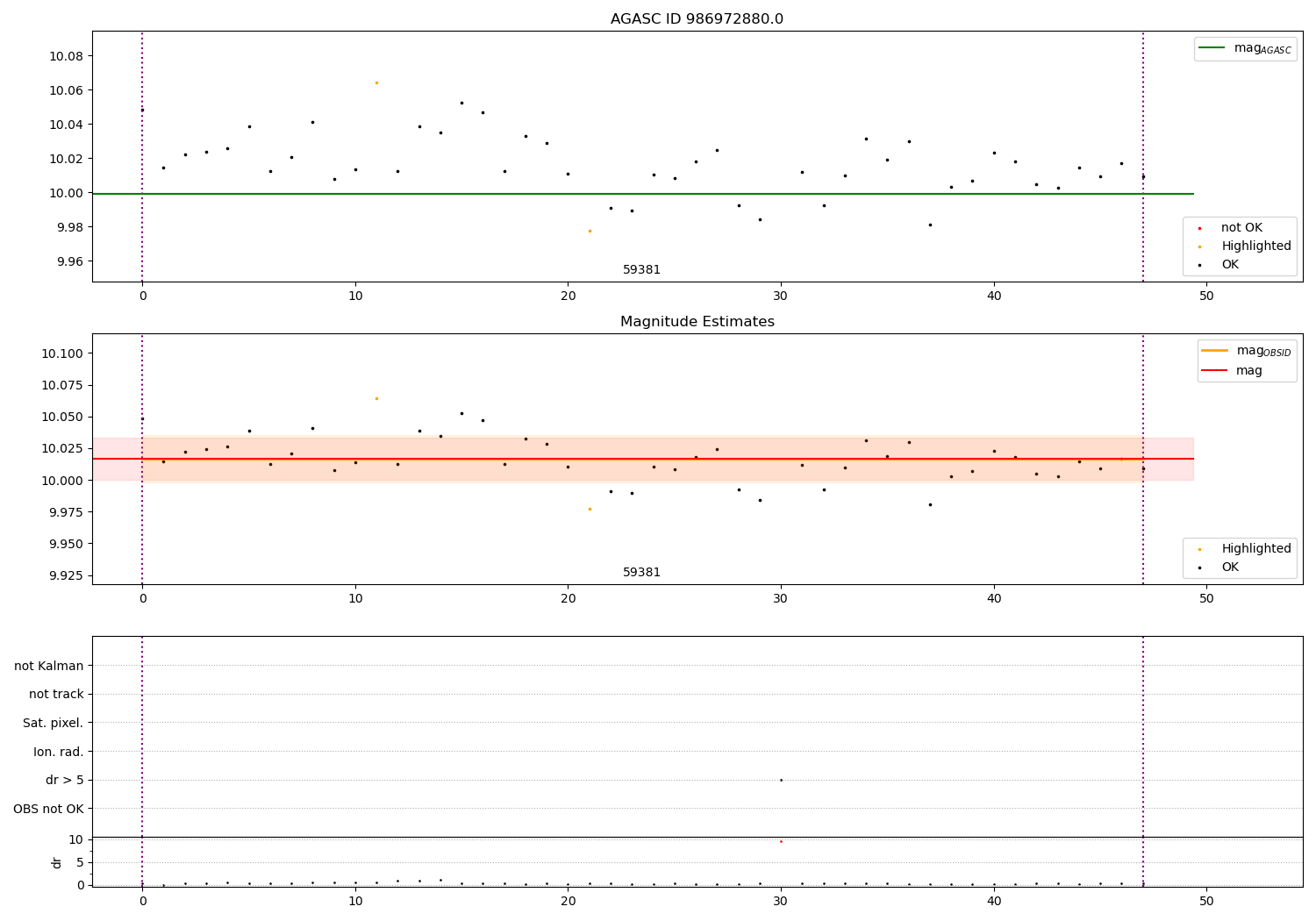The width and height of the screenshot is (1316, 921).
Task: Click the dr axis tick label 5
Action: (x=80, y=862)
